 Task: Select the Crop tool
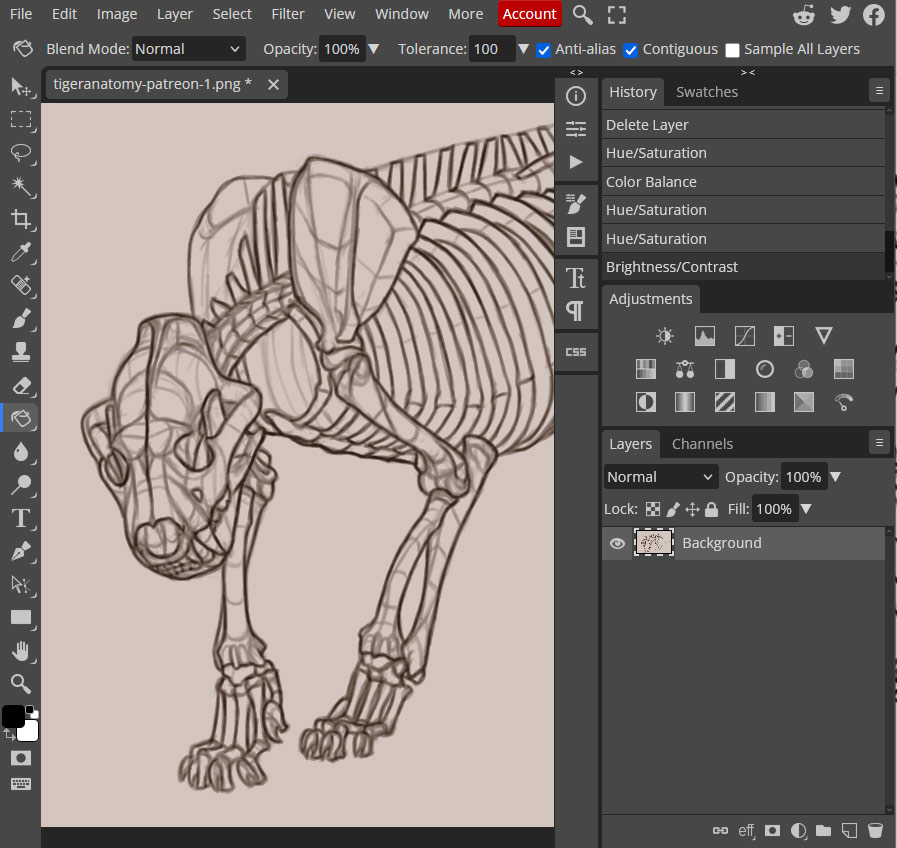[20, 219]
